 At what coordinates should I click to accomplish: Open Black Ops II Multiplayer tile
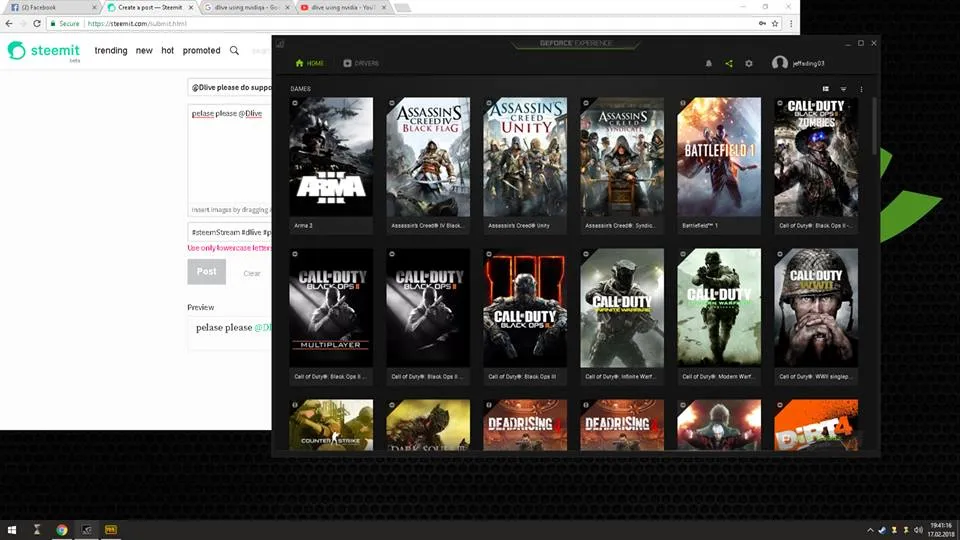point(331,316)
